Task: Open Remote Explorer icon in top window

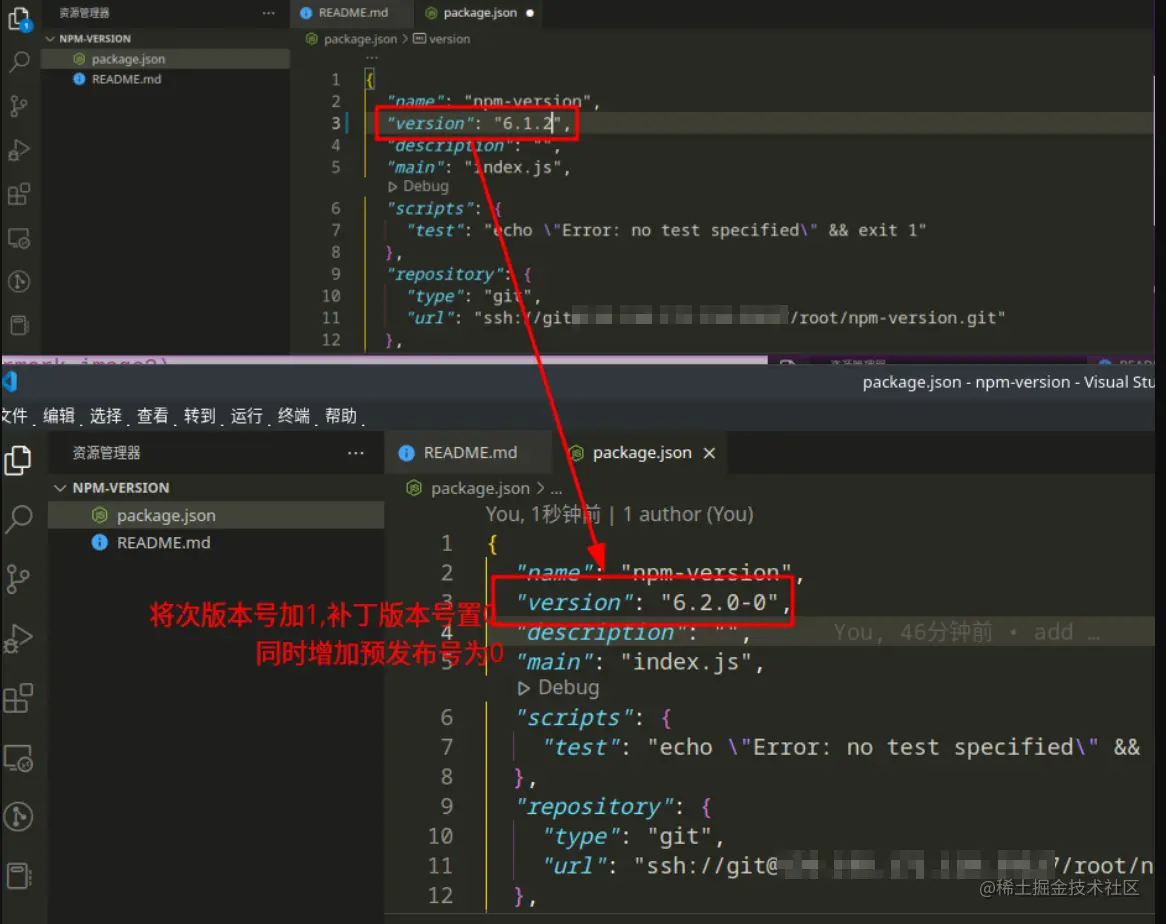Action: [x=19, y=239]
